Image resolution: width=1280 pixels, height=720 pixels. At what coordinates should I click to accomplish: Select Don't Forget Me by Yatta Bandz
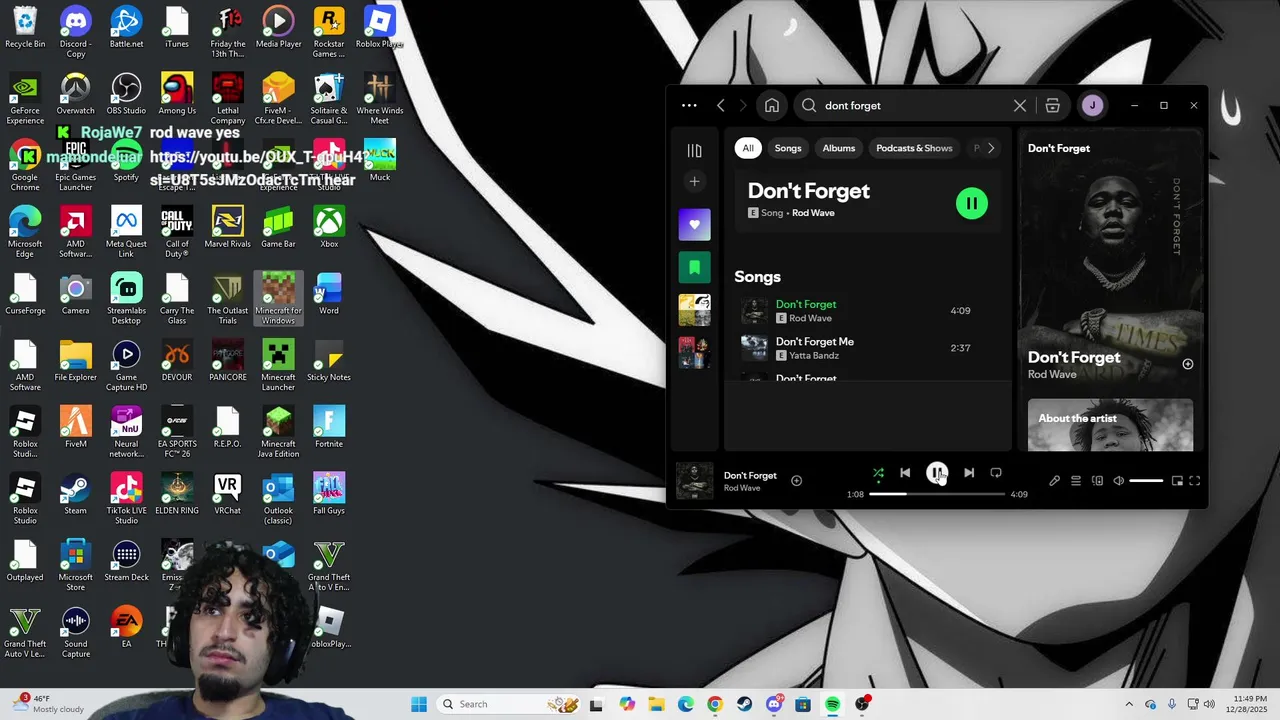point(868,348)
